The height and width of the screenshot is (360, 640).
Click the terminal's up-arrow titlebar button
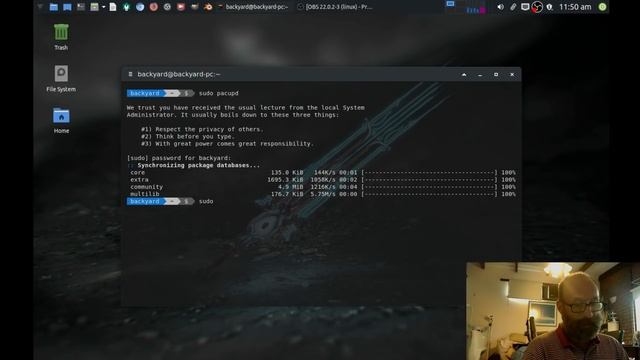pos(464,75)
